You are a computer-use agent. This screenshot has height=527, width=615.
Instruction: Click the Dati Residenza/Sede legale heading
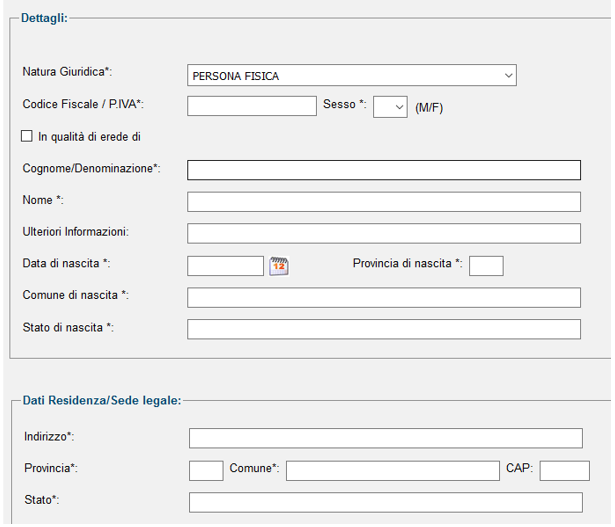102,400
